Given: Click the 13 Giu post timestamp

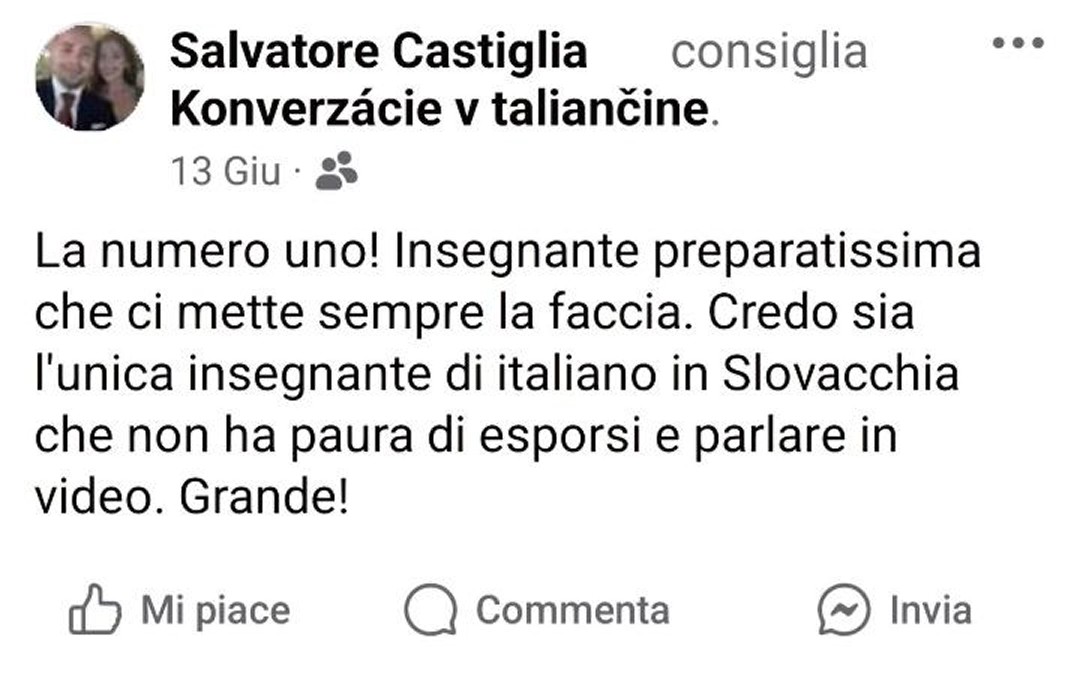Looking at the screenshot, I should click(x=226, y=171).
